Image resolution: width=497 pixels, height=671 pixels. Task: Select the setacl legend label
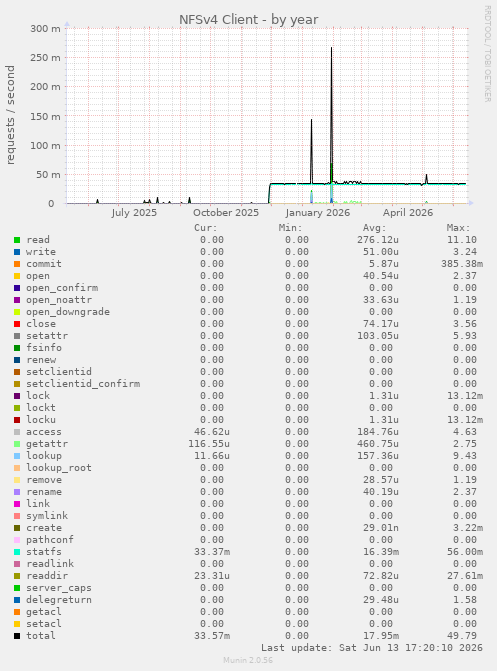44,624
